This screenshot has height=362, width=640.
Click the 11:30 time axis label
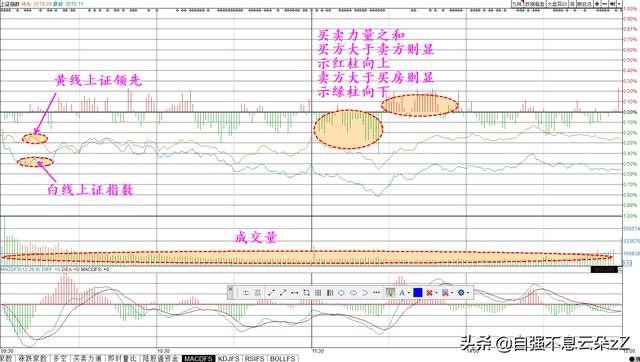(318, 351)
